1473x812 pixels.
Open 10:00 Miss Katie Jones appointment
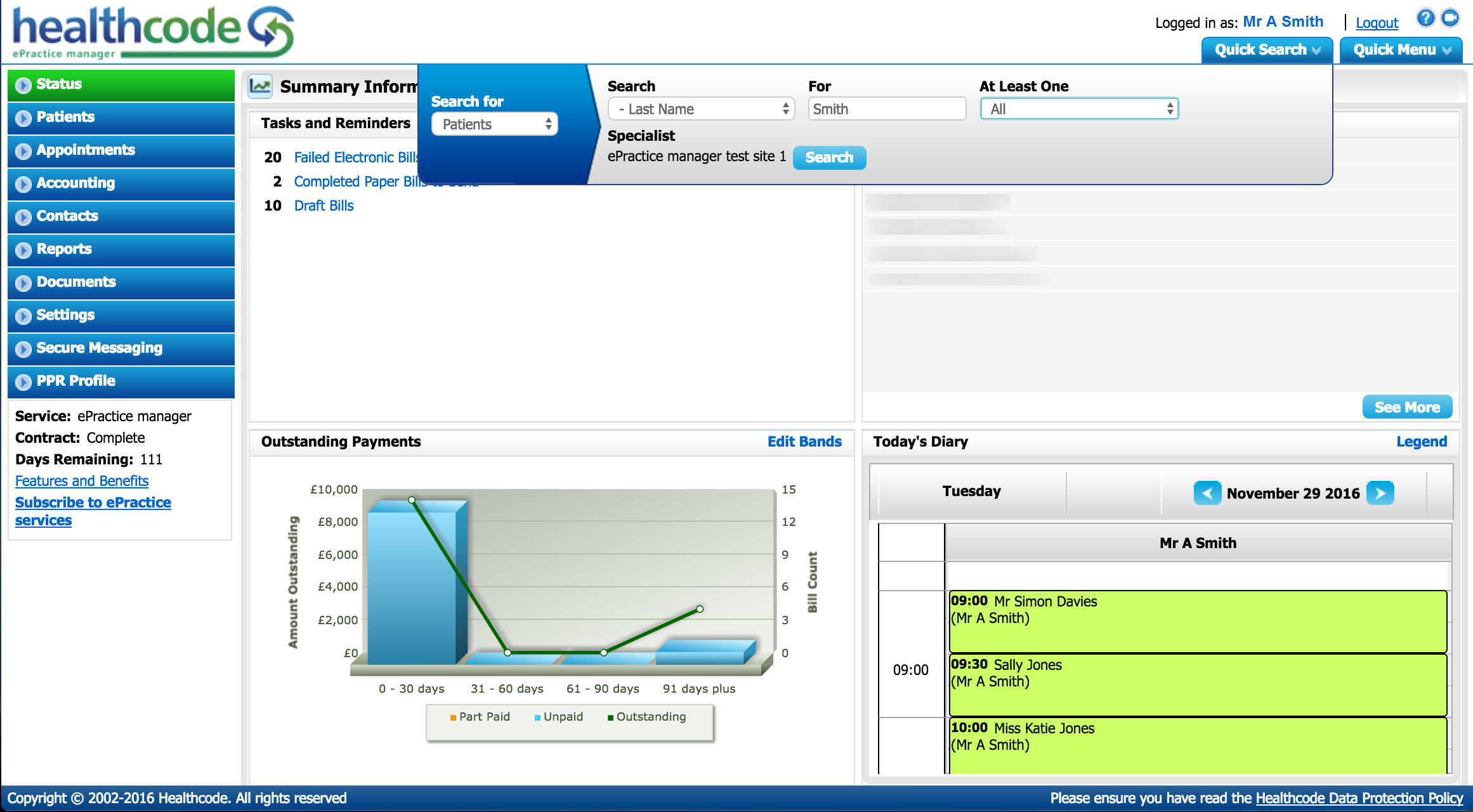point(1198,746)
